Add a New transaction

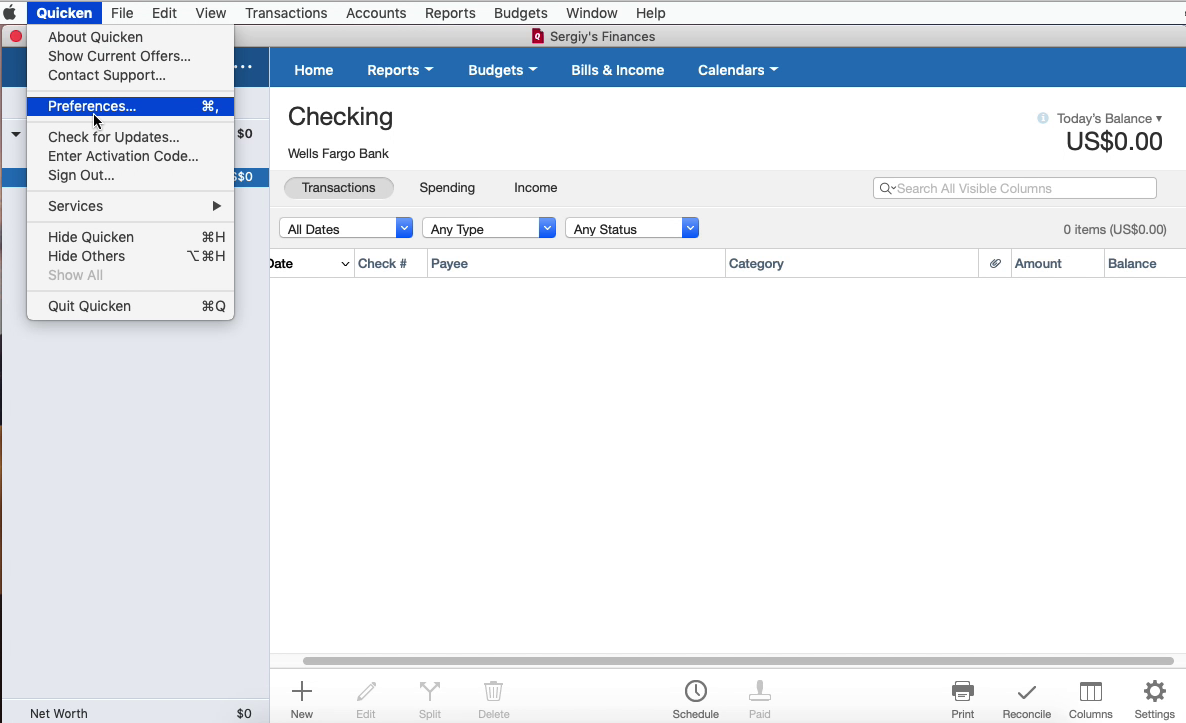(302, 700)
